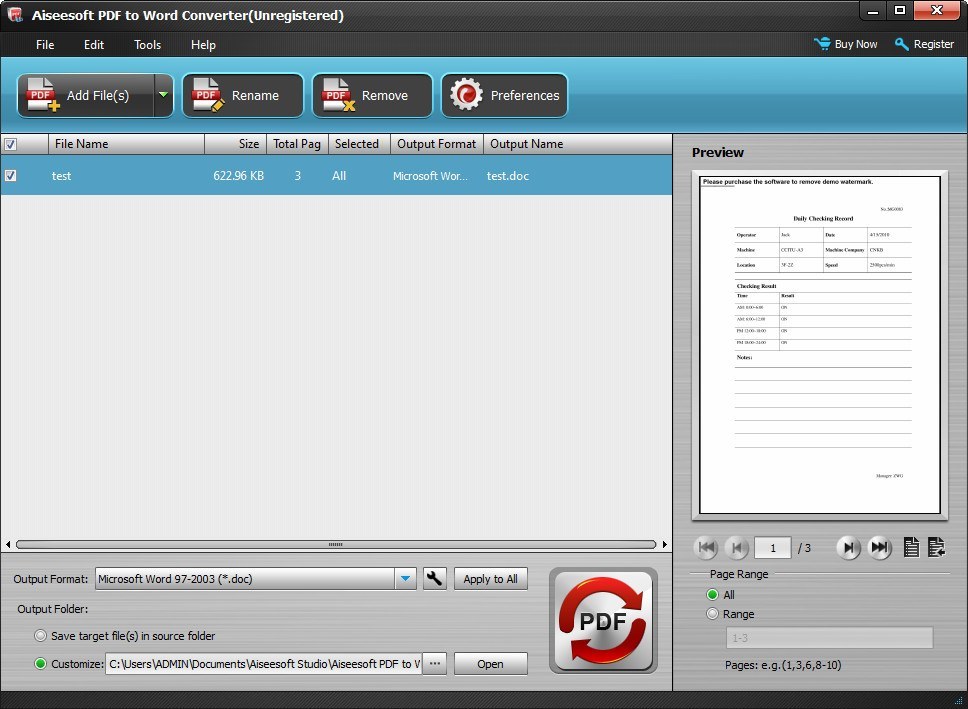Open Preferences from the toolbar
Viewport: 968px width, 709px height.
(505, 96)
